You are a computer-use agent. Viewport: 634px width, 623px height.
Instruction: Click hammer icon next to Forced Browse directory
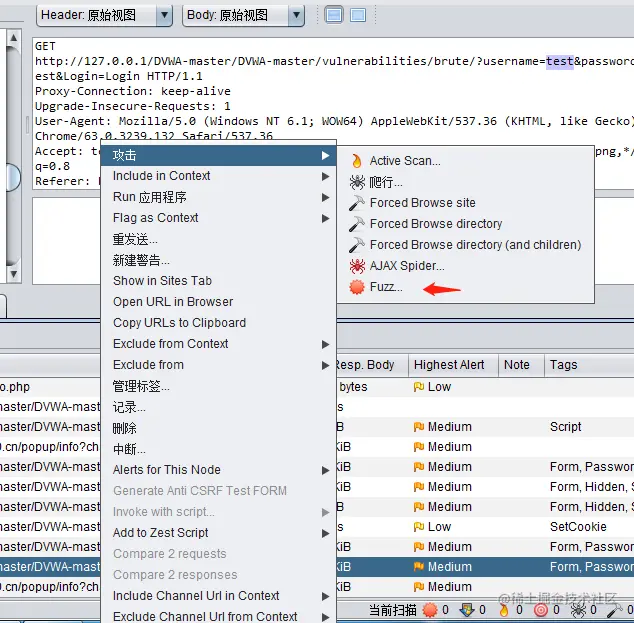pos(357,224)
